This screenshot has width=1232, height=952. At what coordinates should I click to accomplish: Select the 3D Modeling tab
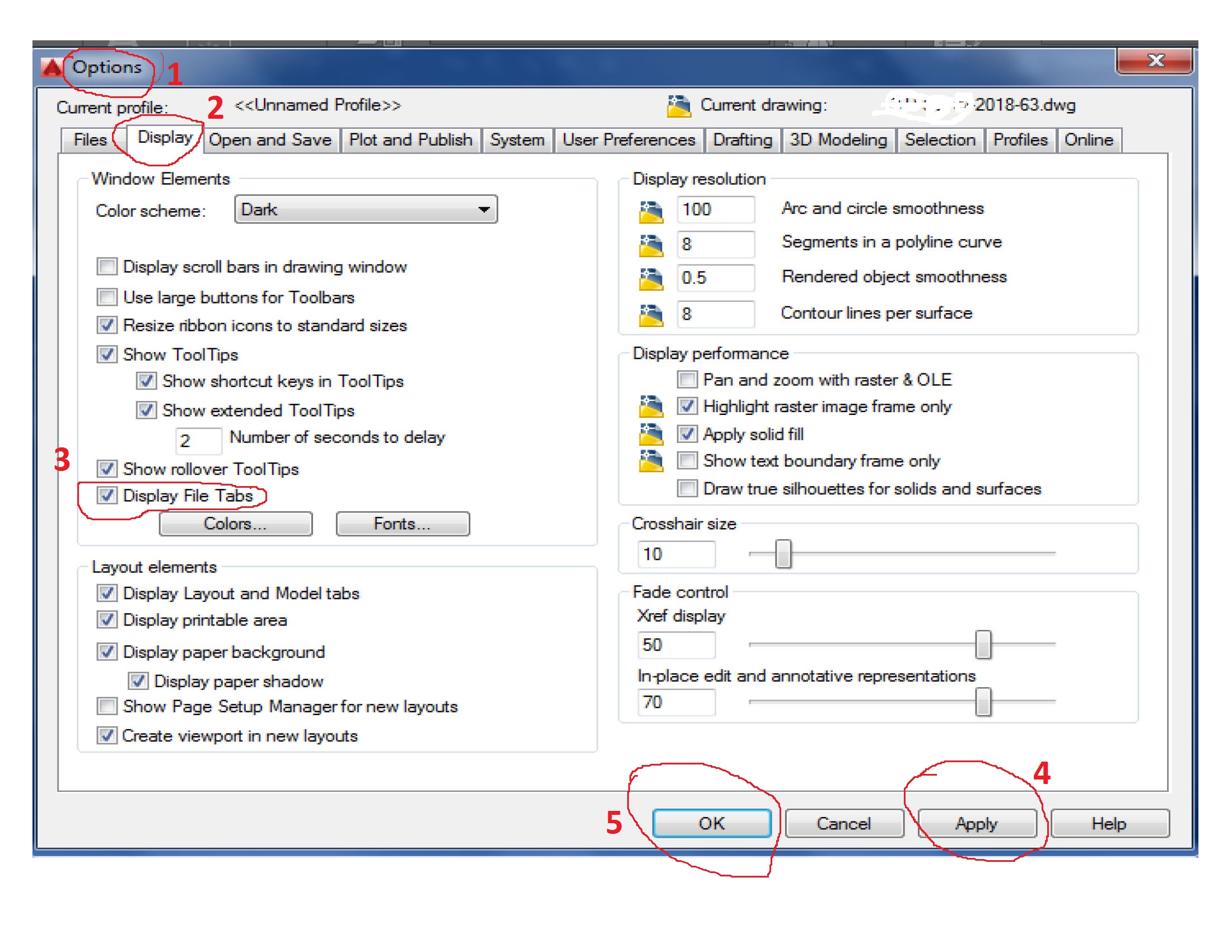pyautogui.click(x=837, y=140)
